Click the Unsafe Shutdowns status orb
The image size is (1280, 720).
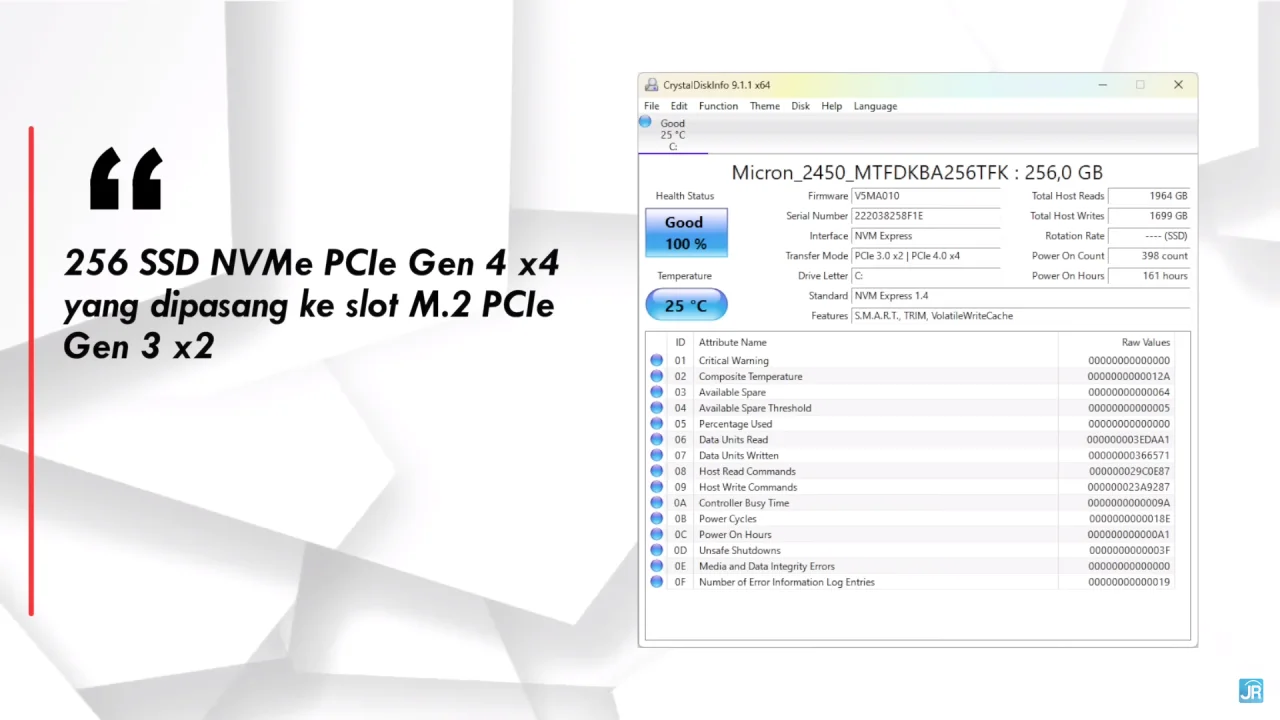click(657, 550)
